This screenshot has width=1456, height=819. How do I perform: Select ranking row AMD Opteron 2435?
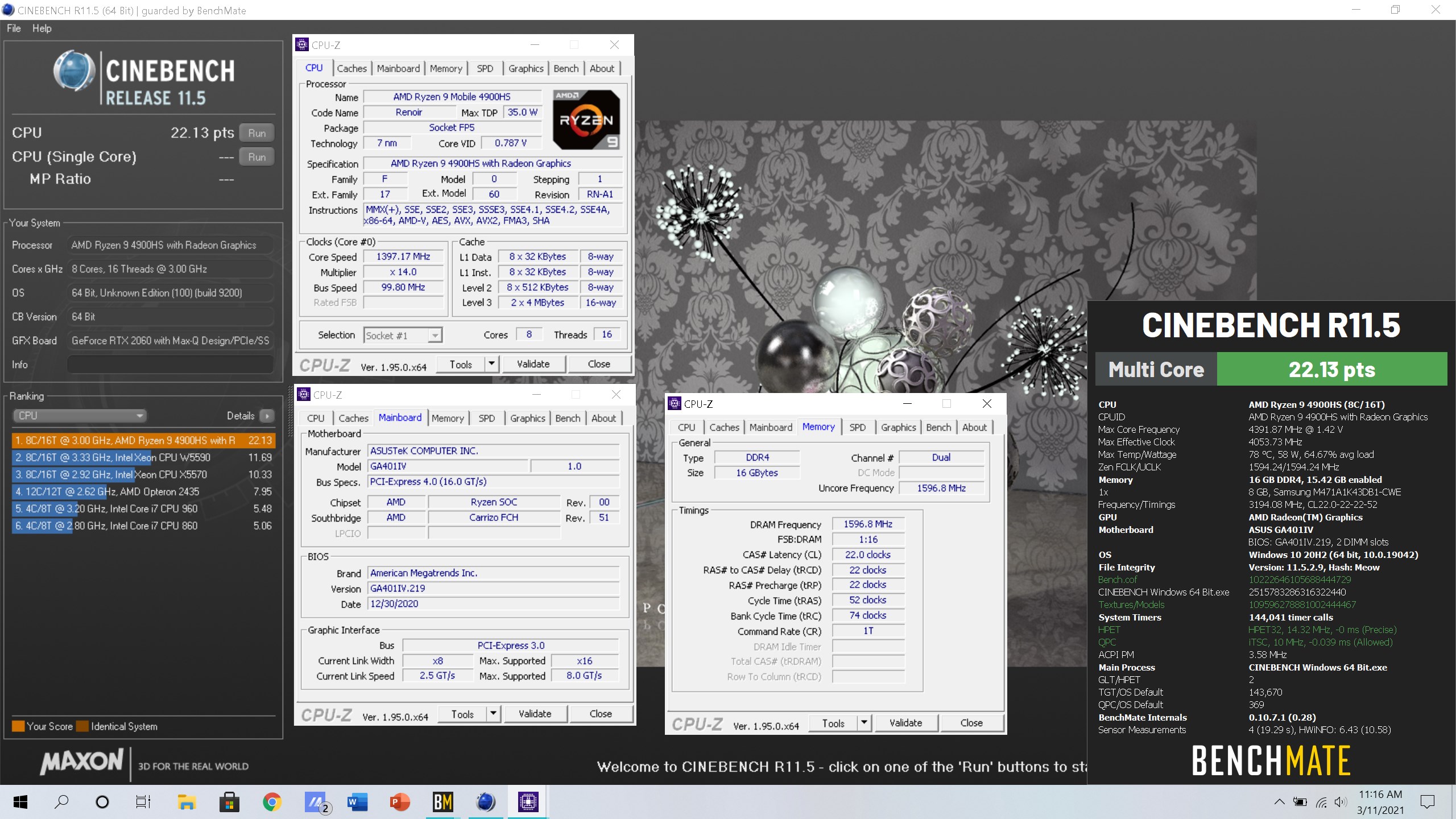(143, 491)
